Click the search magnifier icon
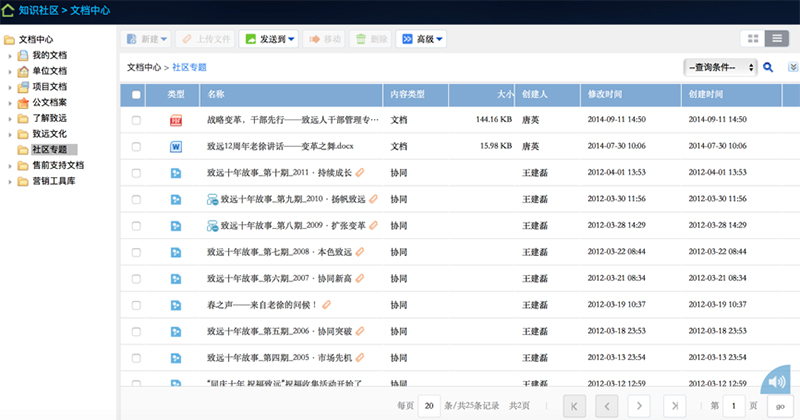The height and width of the screenshot is (420, 800). coord(768,68)
